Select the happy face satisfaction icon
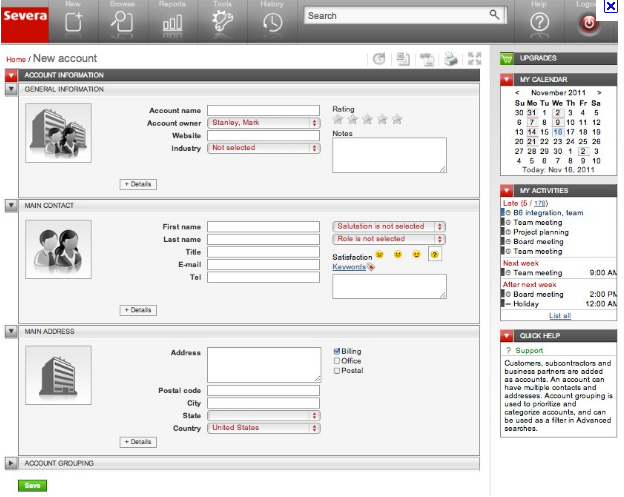Screen dimensions: 624x497 (x=416, y=254)
